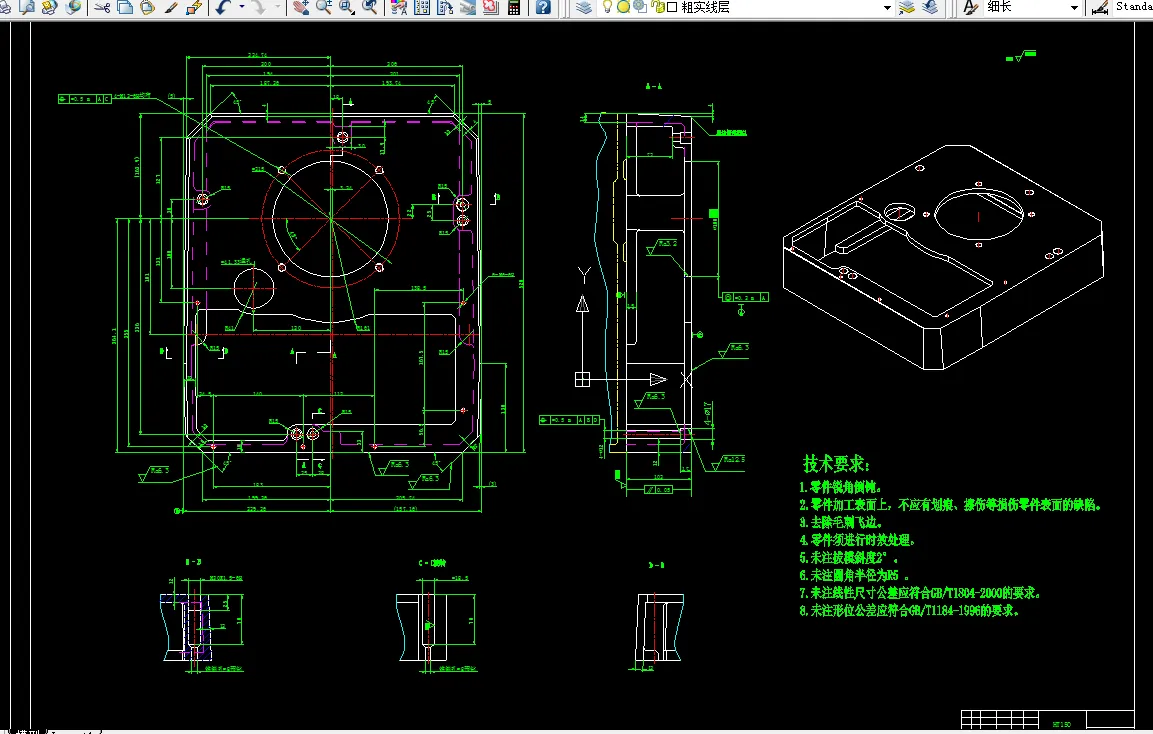This screenshot has height=734, width=1153.
Task: Click the isometric 3D part view
Action: 943,257
